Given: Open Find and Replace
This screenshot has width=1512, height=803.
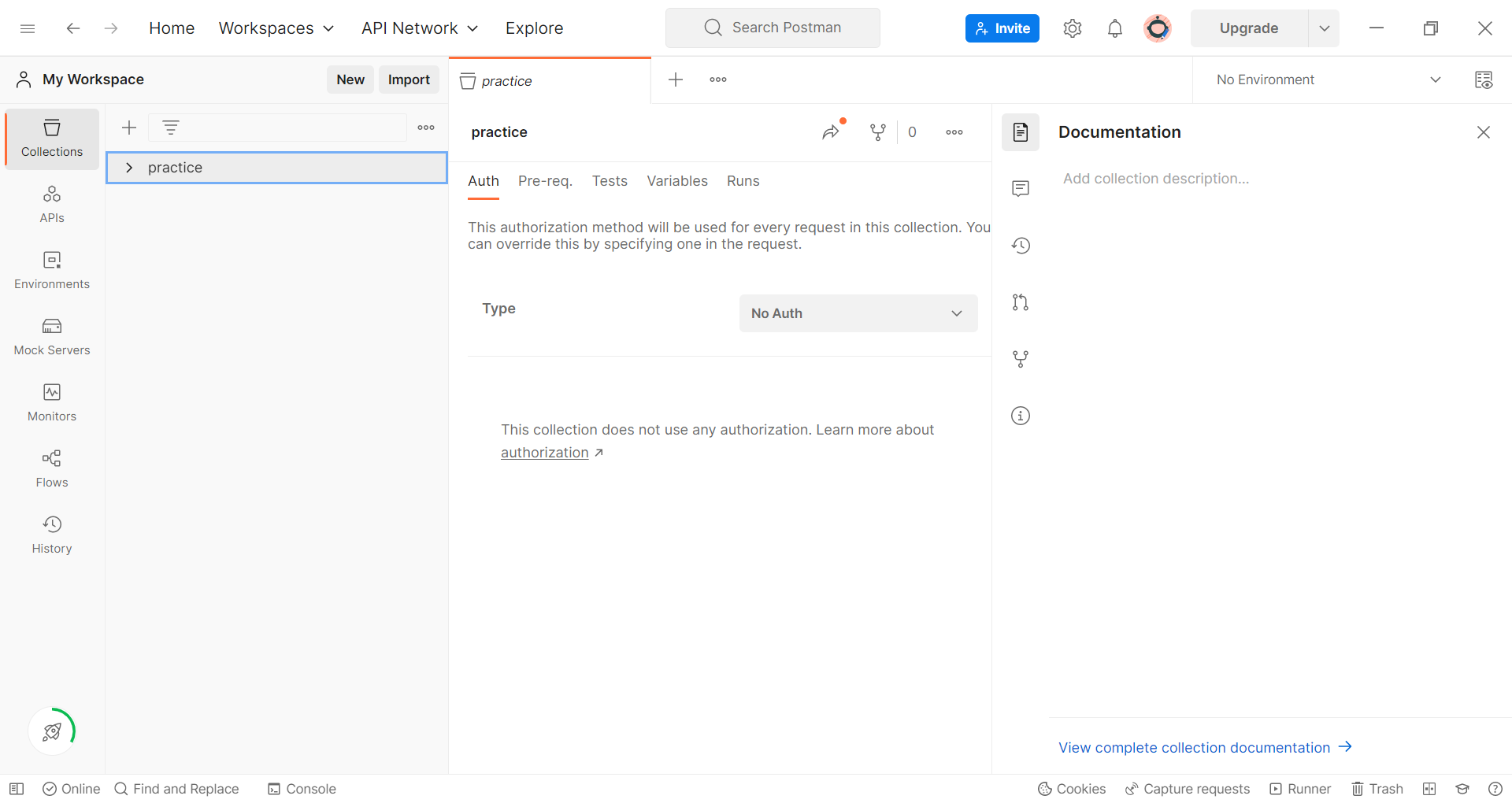Looking at the screenshot, I should point(176,789).
